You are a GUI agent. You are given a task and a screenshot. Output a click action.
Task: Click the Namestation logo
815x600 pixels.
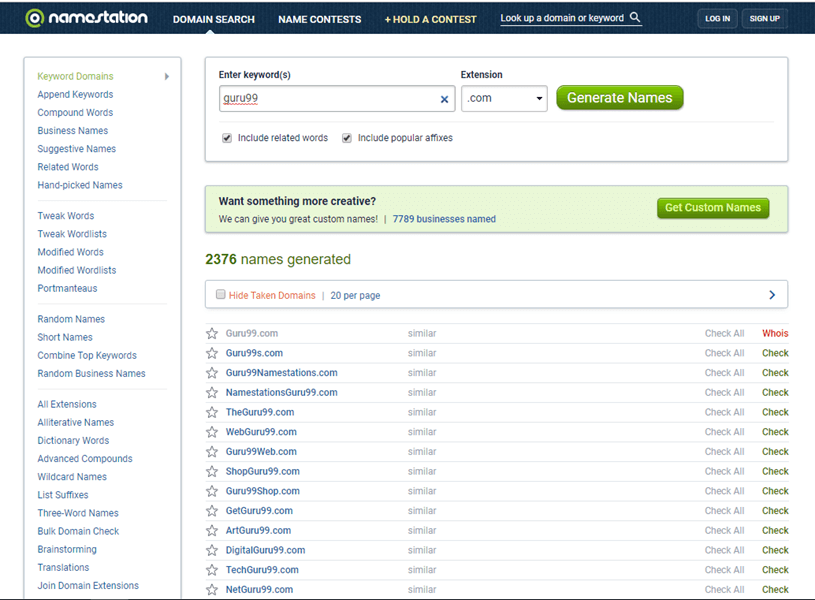[86, 18]
